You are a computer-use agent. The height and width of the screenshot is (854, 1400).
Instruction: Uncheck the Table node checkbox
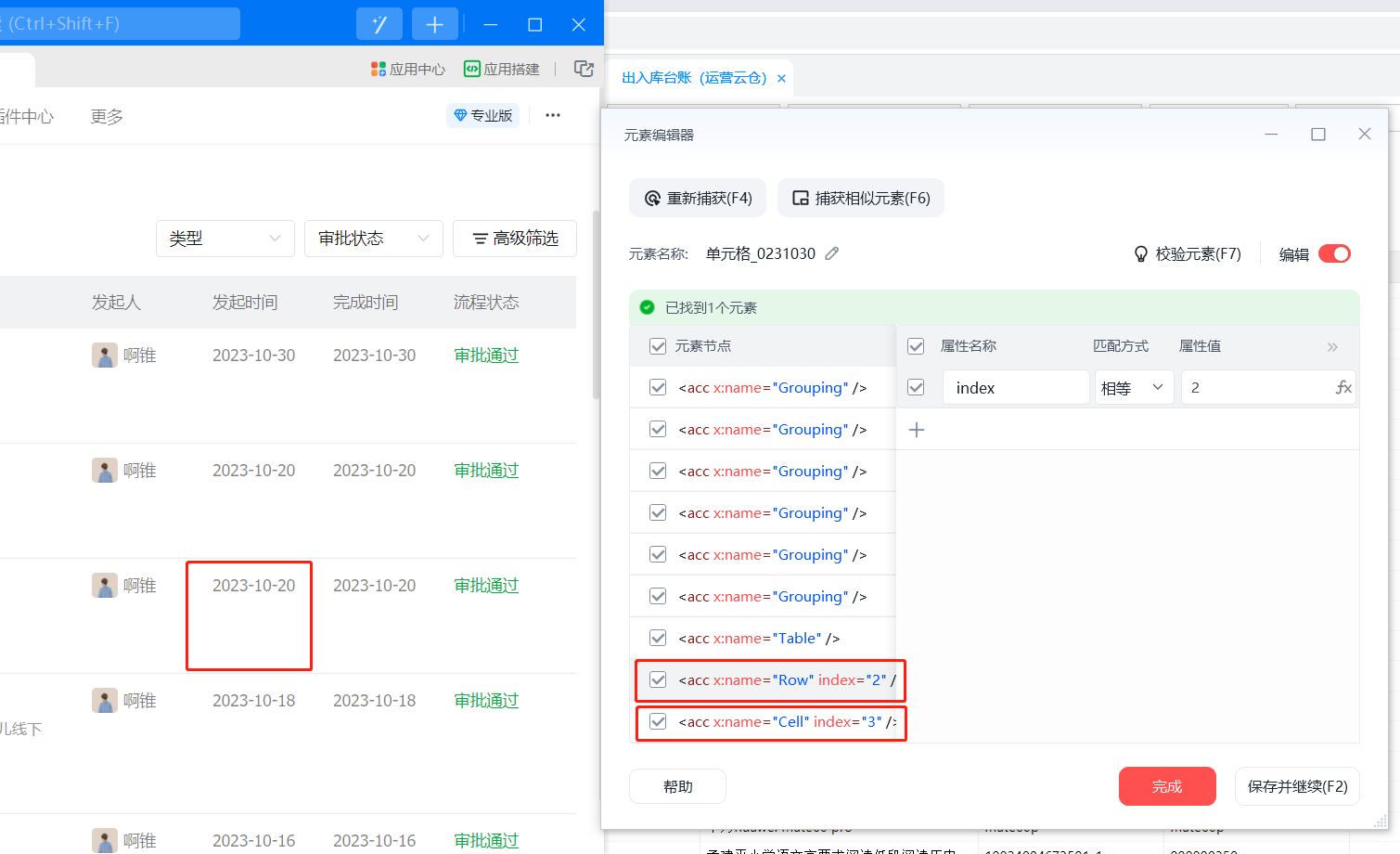pyautogui.click(x=658, y=638)
